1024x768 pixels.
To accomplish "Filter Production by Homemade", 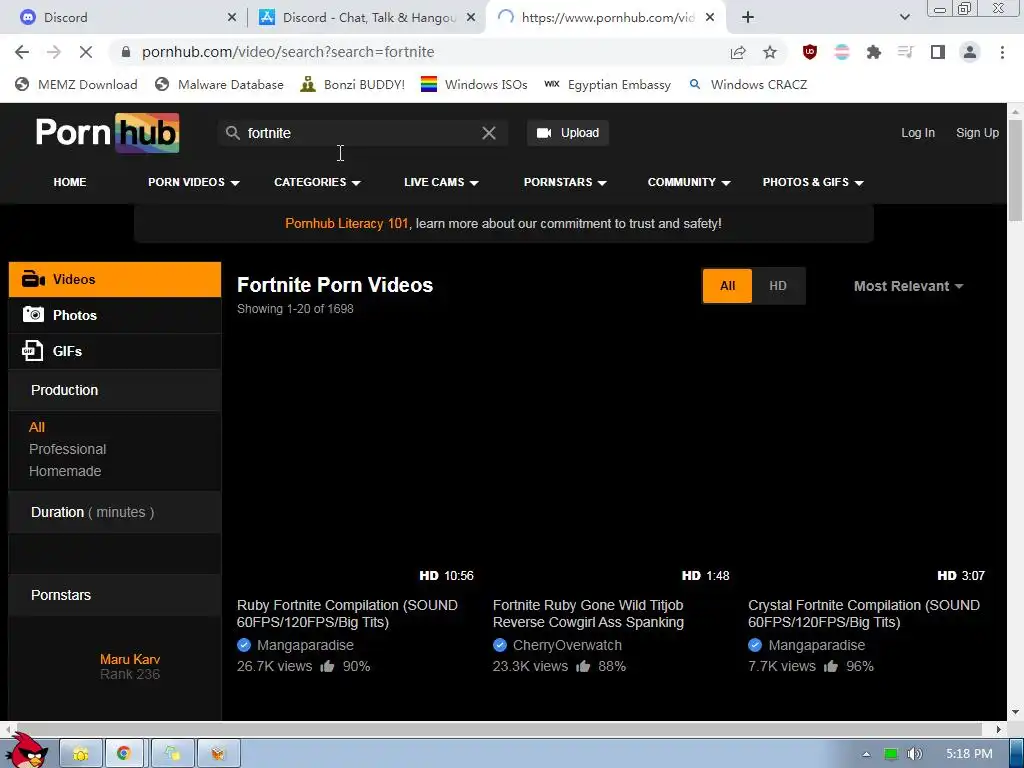I will [65, 471].
